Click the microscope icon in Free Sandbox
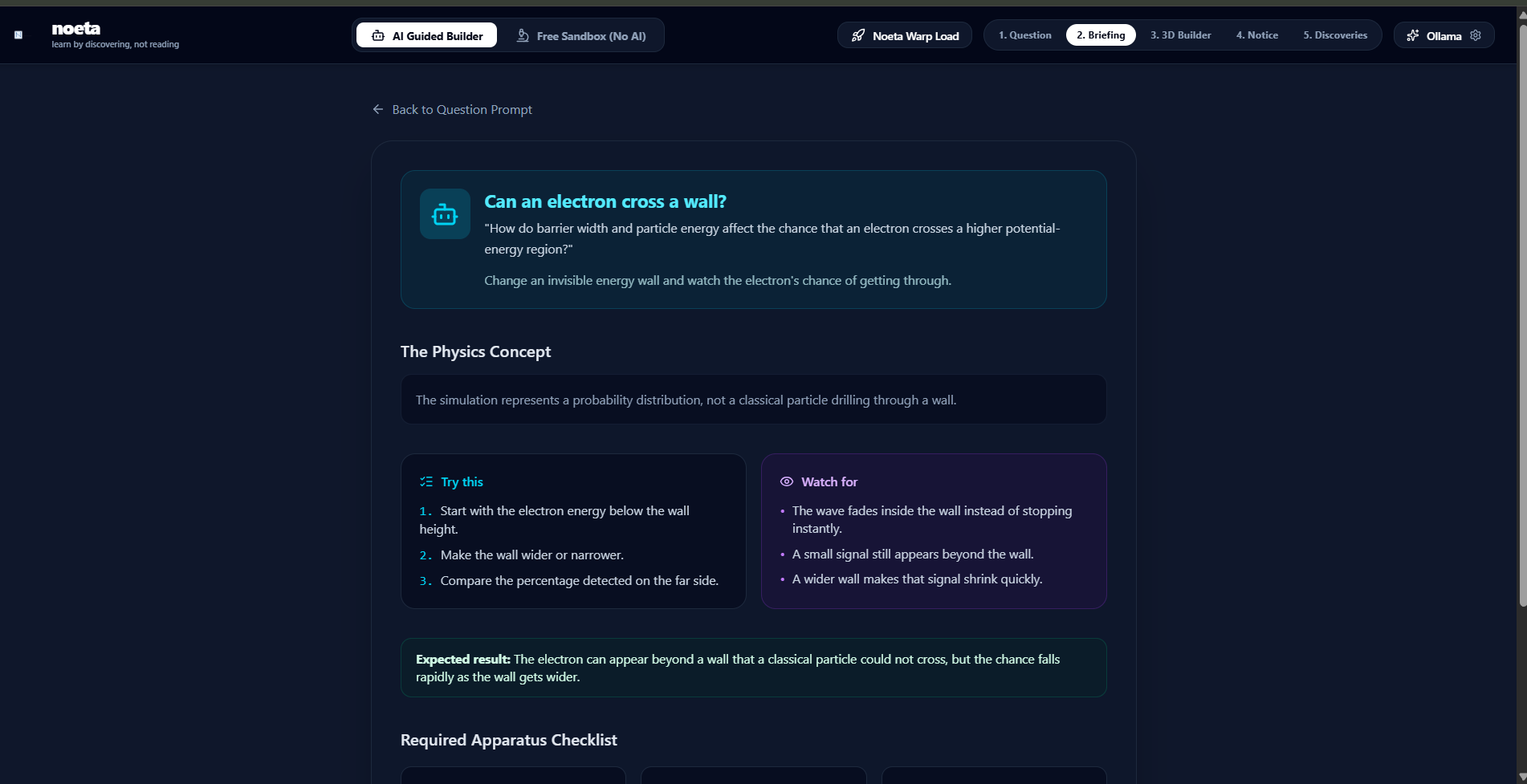 coord(523,36)
